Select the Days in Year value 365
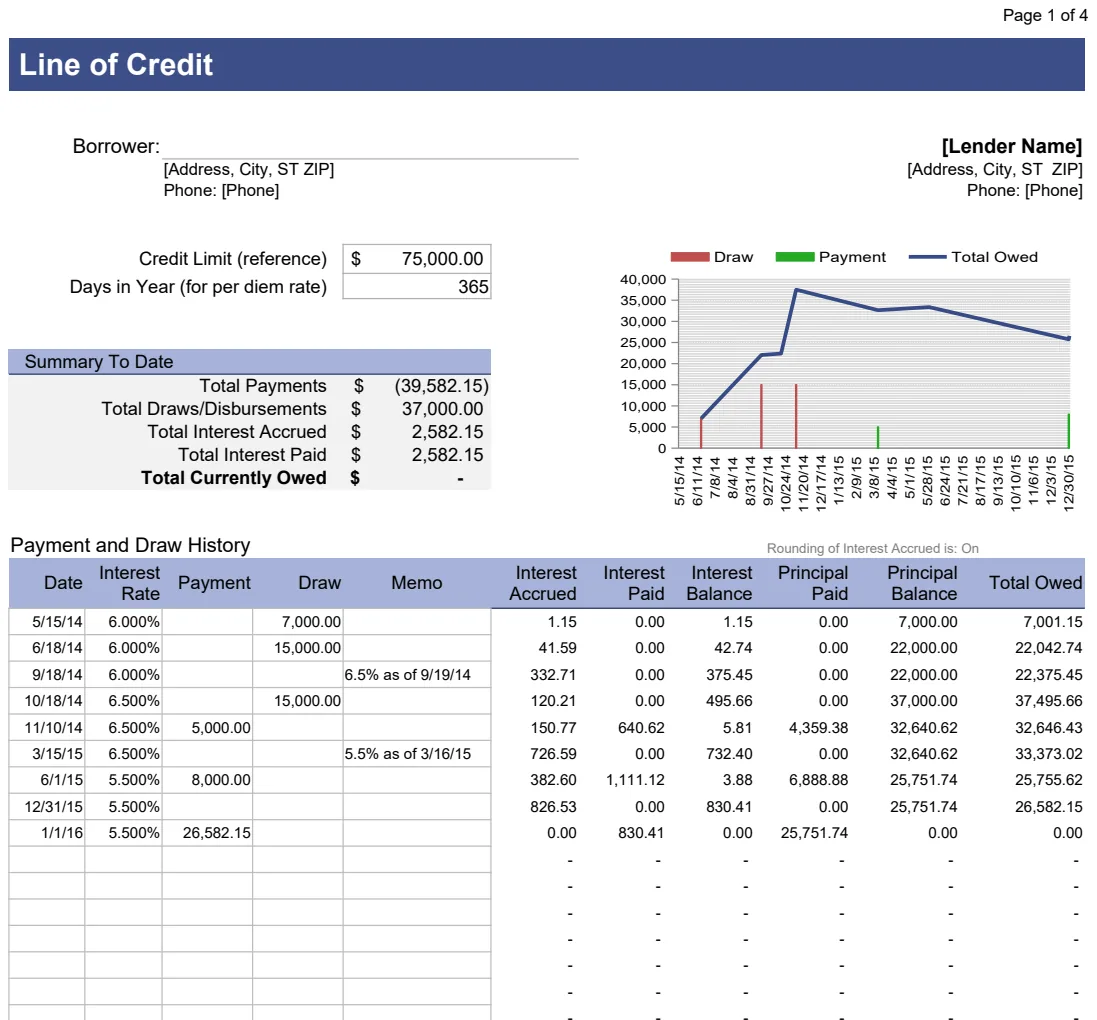This screenshot has width=1097, height=1020. (417, 287)
